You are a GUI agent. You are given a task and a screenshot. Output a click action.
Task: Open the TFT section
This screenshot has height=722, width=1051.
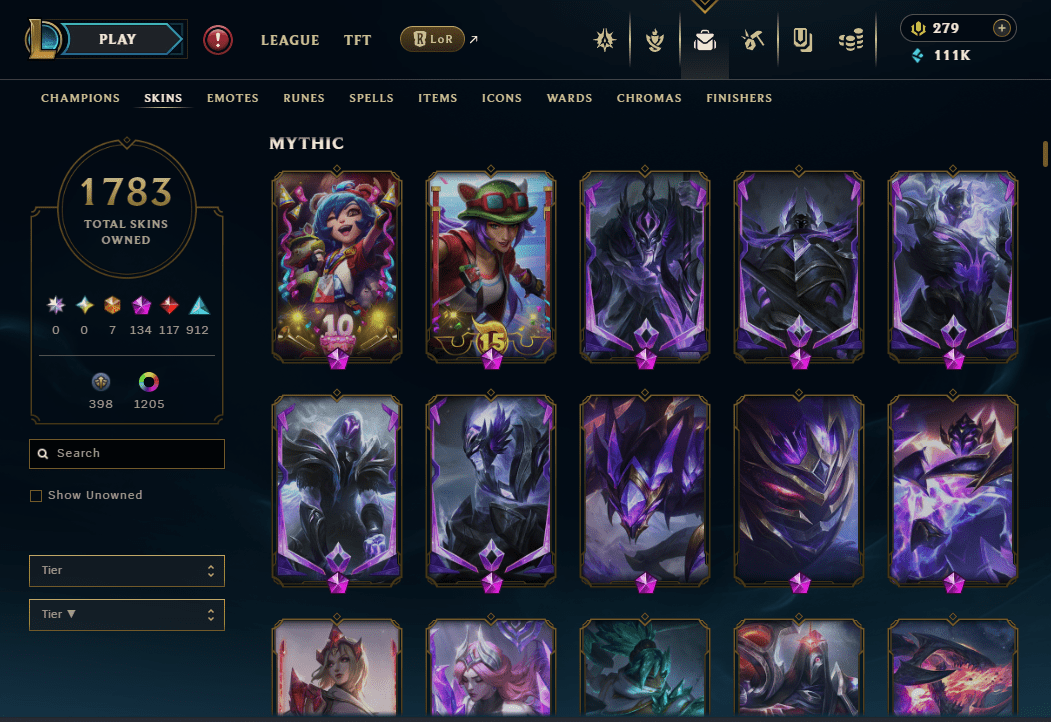[x=357, y=40]
